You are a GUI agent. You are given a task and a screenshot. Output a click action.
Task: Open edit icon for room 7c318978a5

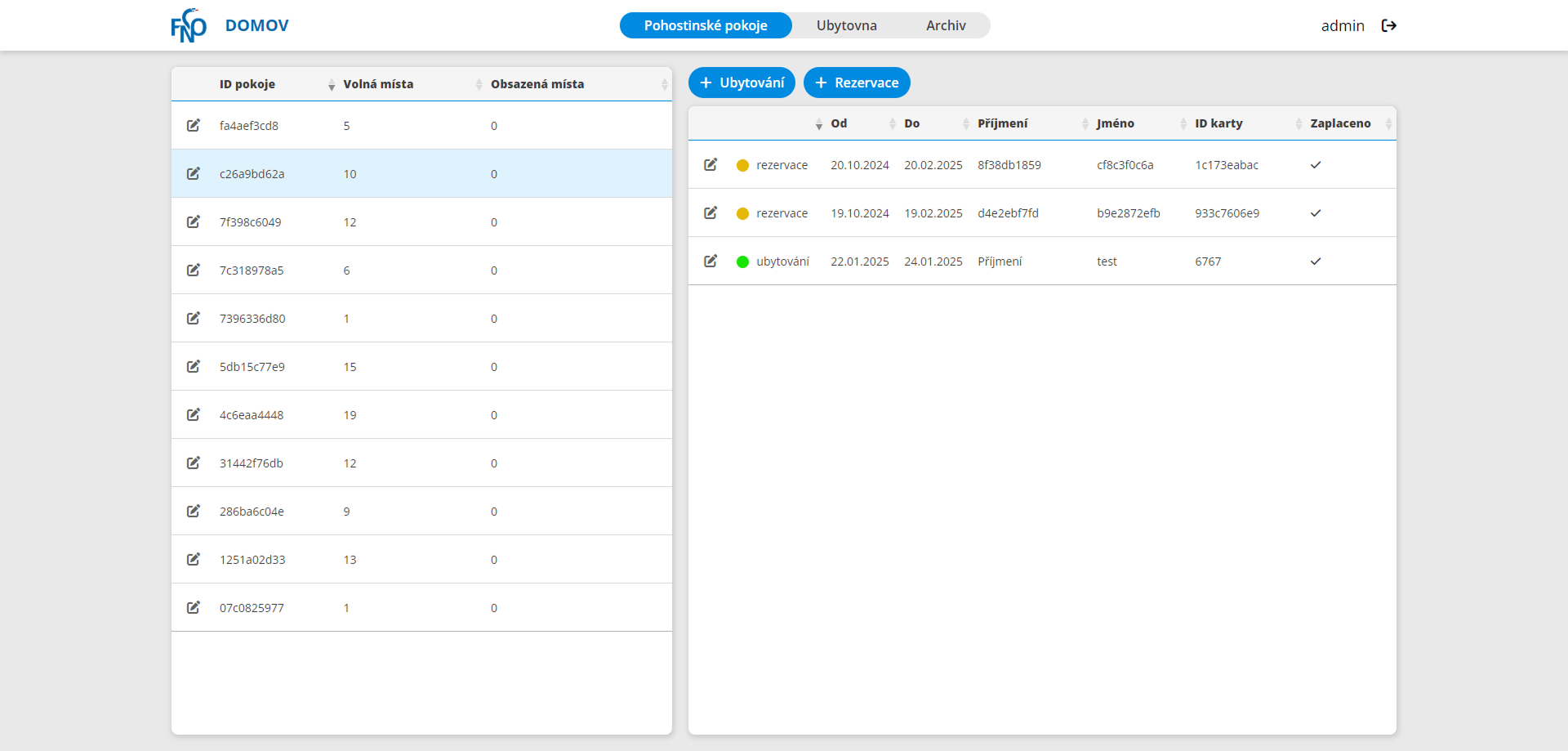tap(194, 270)
